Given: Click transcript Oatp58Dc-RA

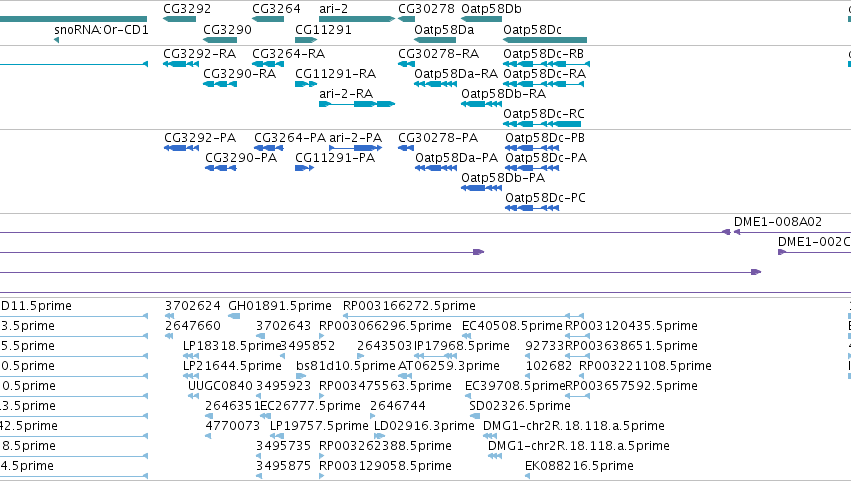Looking at the screenshot, I should 544,84.
